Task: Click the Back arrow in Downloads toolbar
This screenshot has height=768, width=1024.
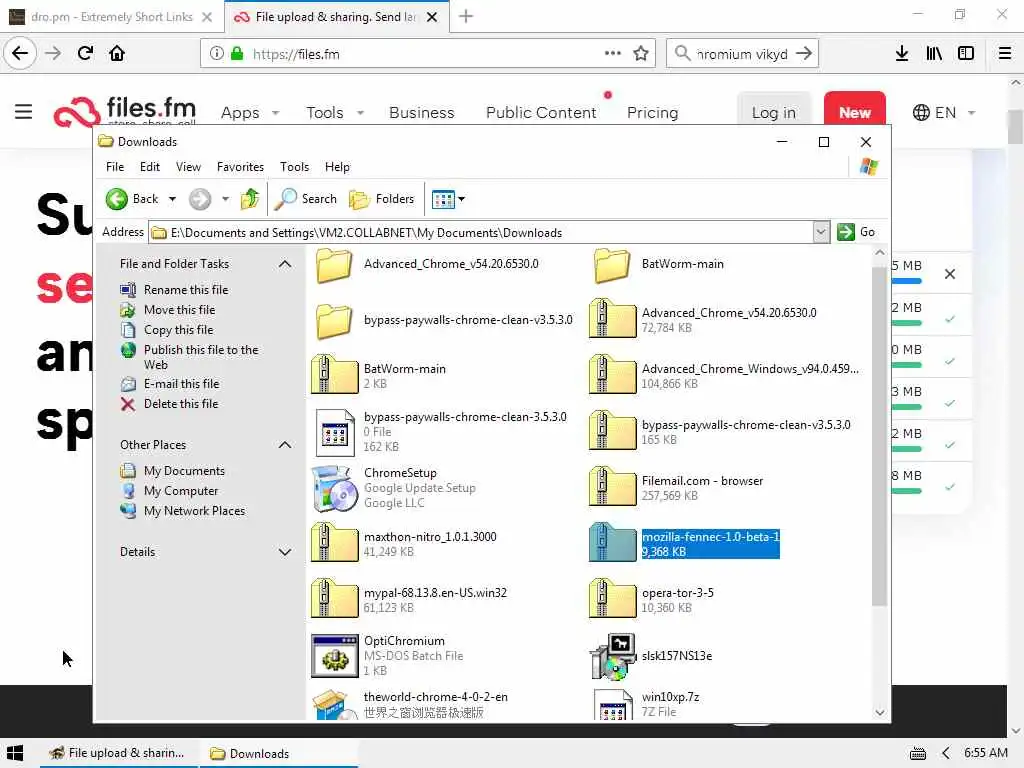Action: pos(117,199)
